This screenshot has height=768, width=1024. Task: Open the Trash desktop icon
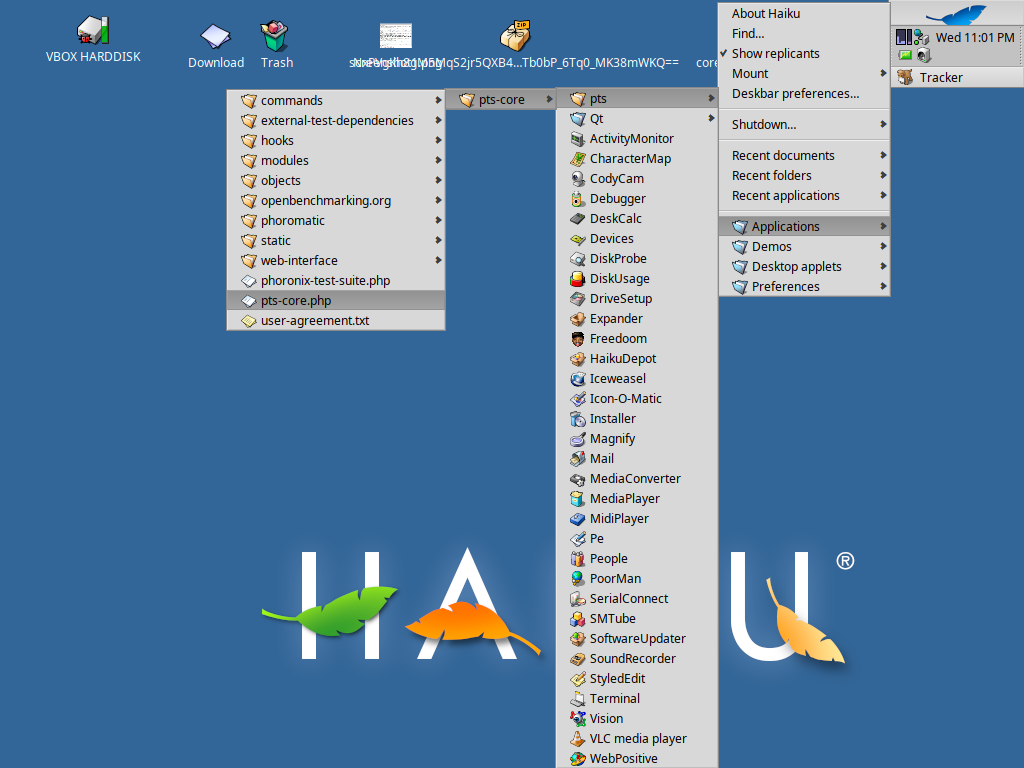click(x=275, y=36)
